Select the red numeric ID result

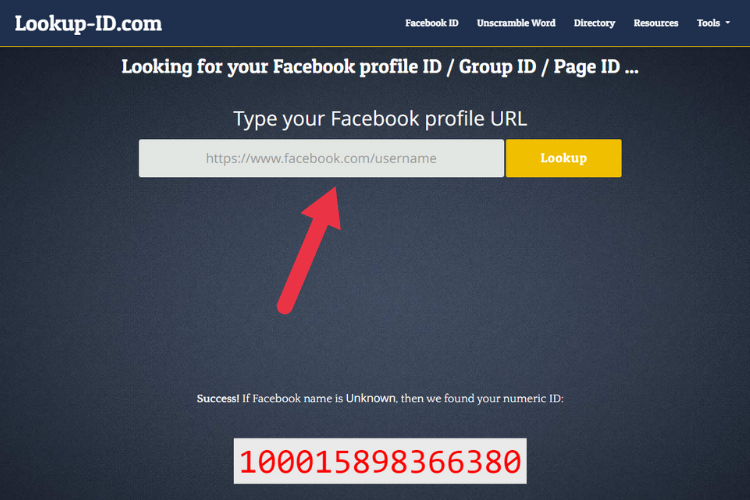380,462
